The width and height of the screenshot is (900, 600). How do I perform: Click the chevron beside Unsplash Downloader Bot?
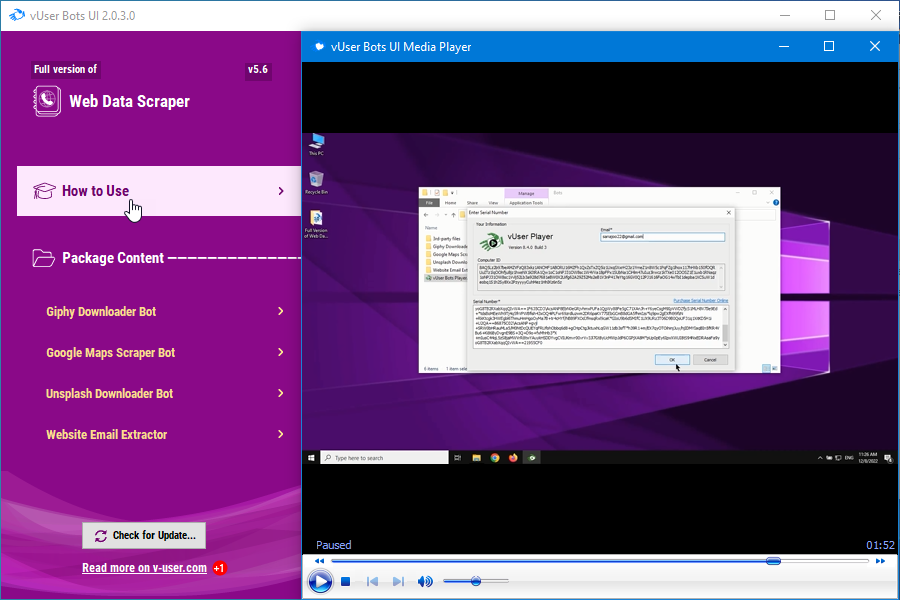coord(281,393)
